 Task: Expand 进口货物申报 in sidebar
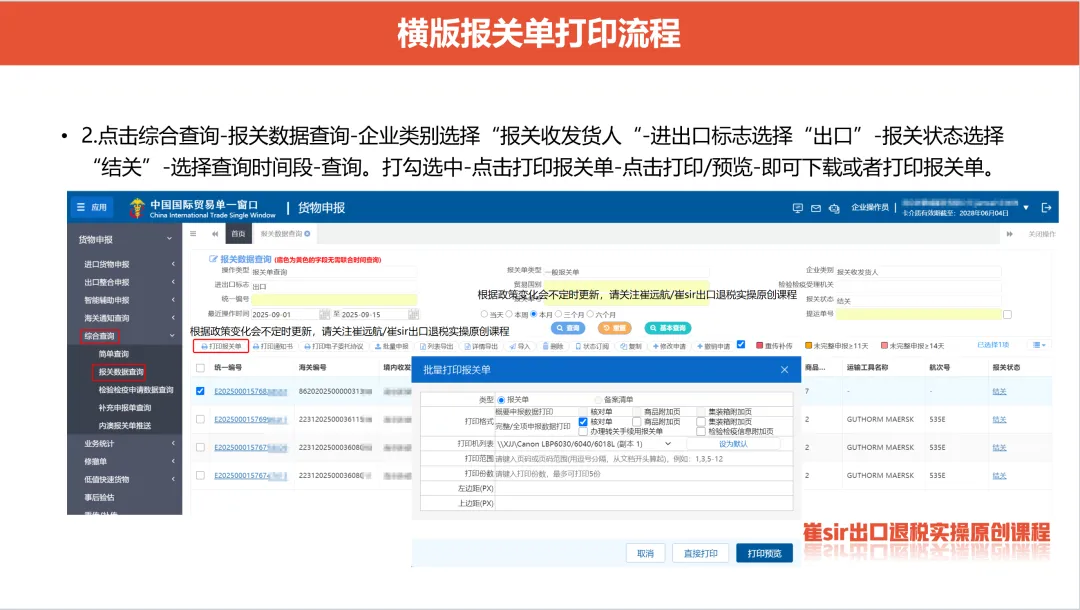click(x=125, y=264)
